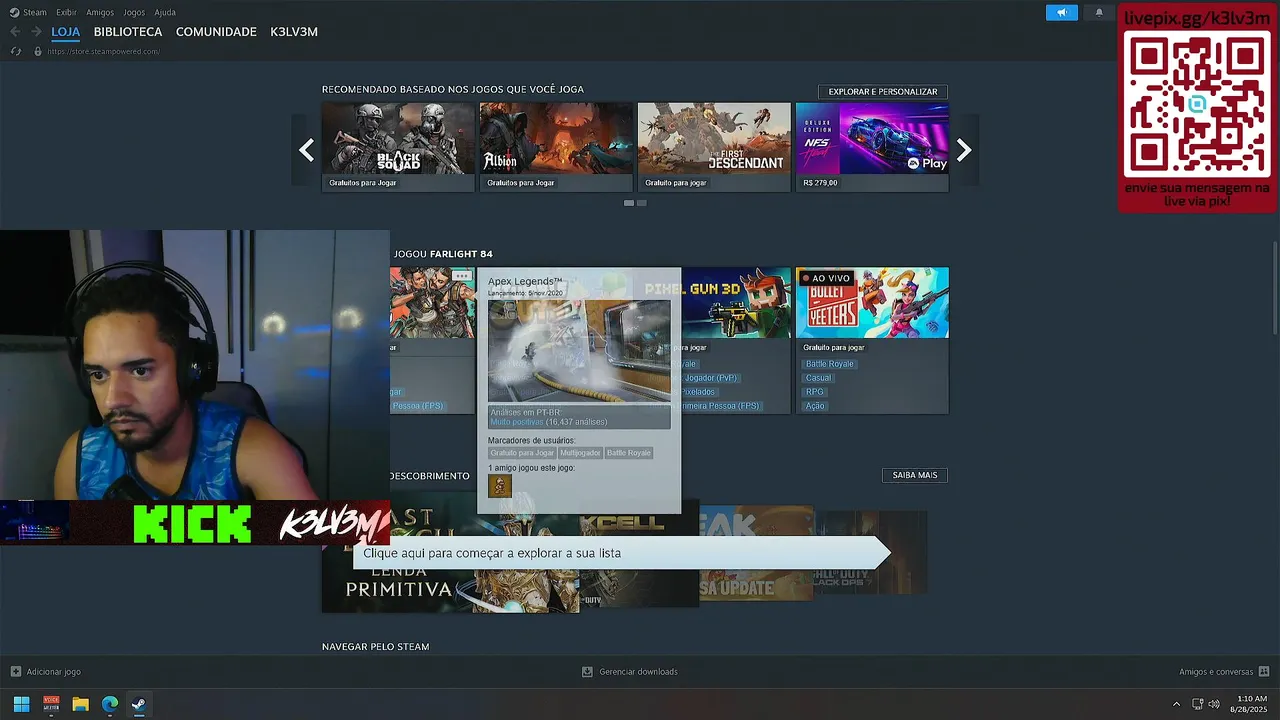
Task: Click the store URL address field
Action: point(104,51)
